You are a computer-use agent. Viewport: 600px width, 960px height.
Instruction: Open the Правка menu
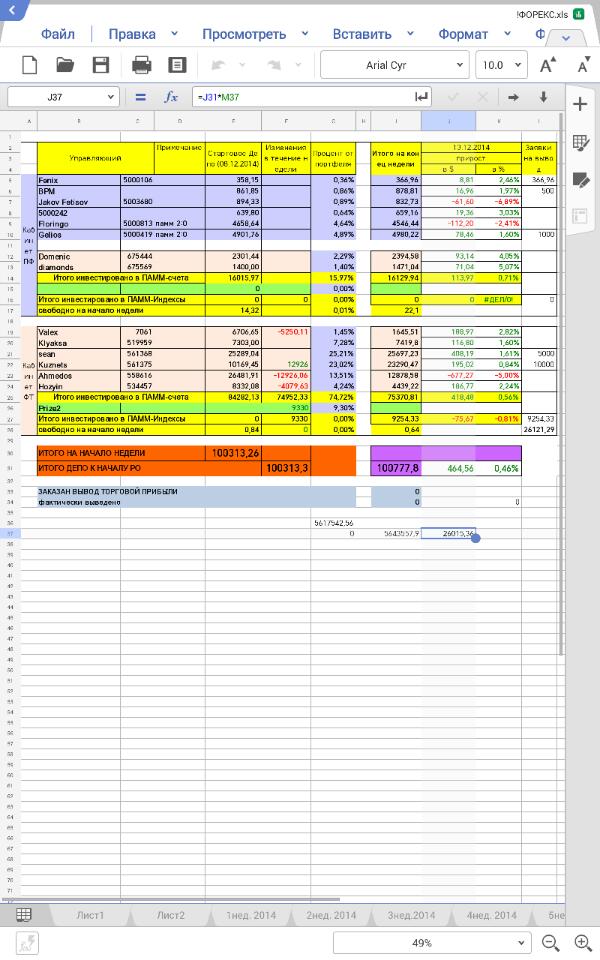pos(132,34)
